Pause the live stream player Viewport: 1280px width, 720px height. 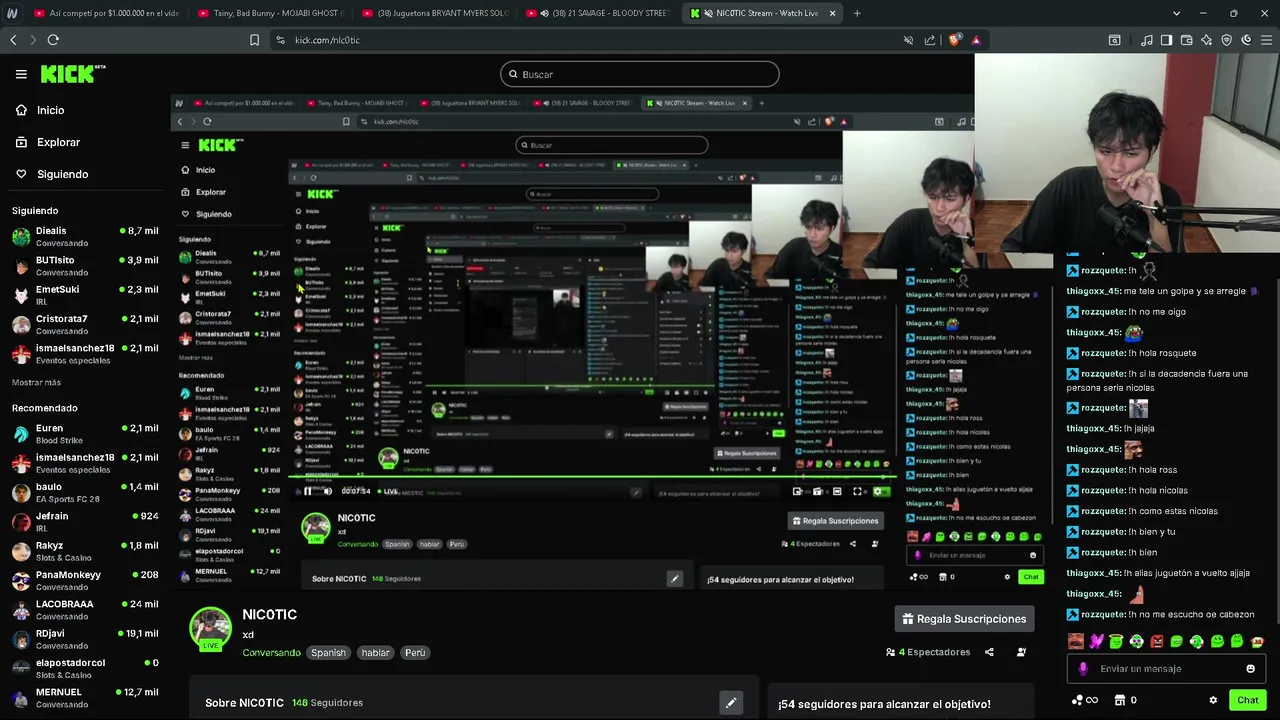point(308,491)
